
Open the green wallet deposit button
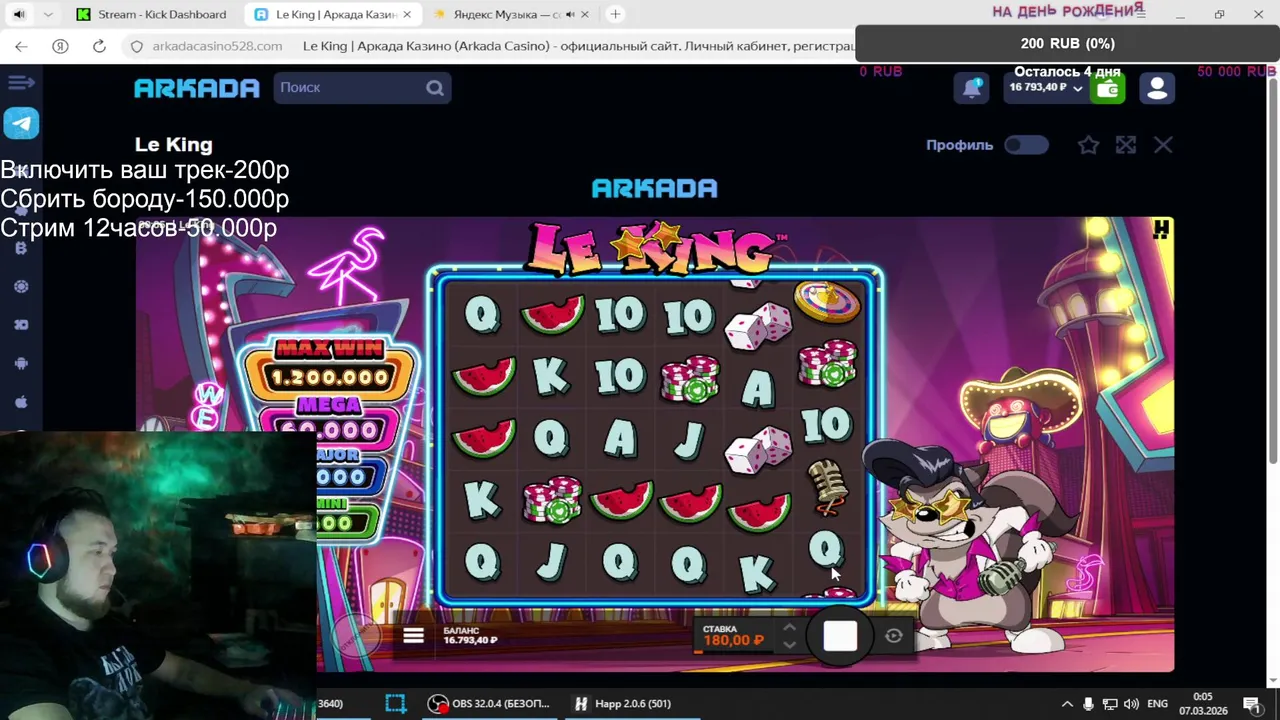click(x=1107, y=89)
